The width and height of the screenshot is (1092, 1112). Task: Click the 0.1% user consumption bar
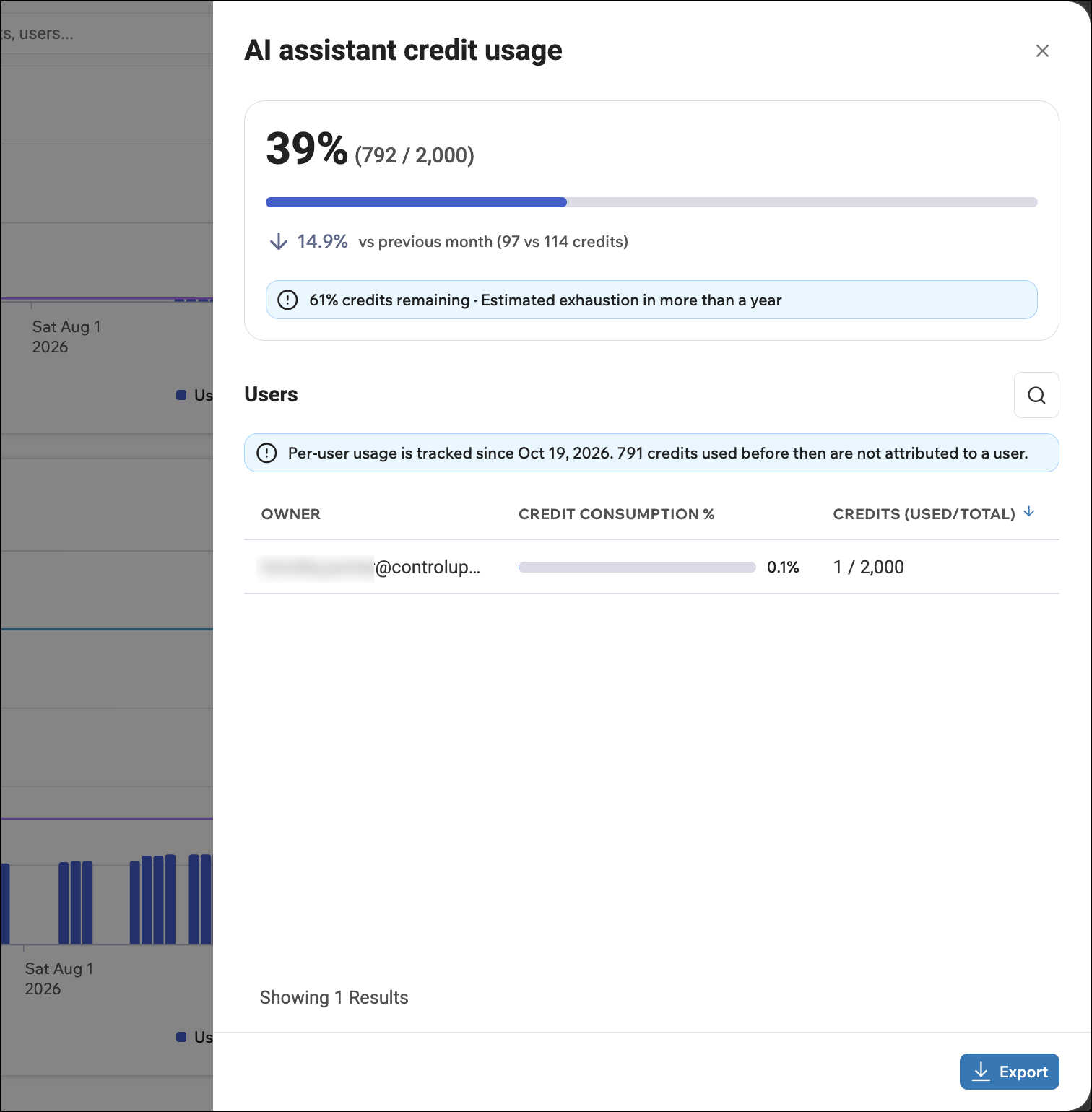[x=637, y=568]
